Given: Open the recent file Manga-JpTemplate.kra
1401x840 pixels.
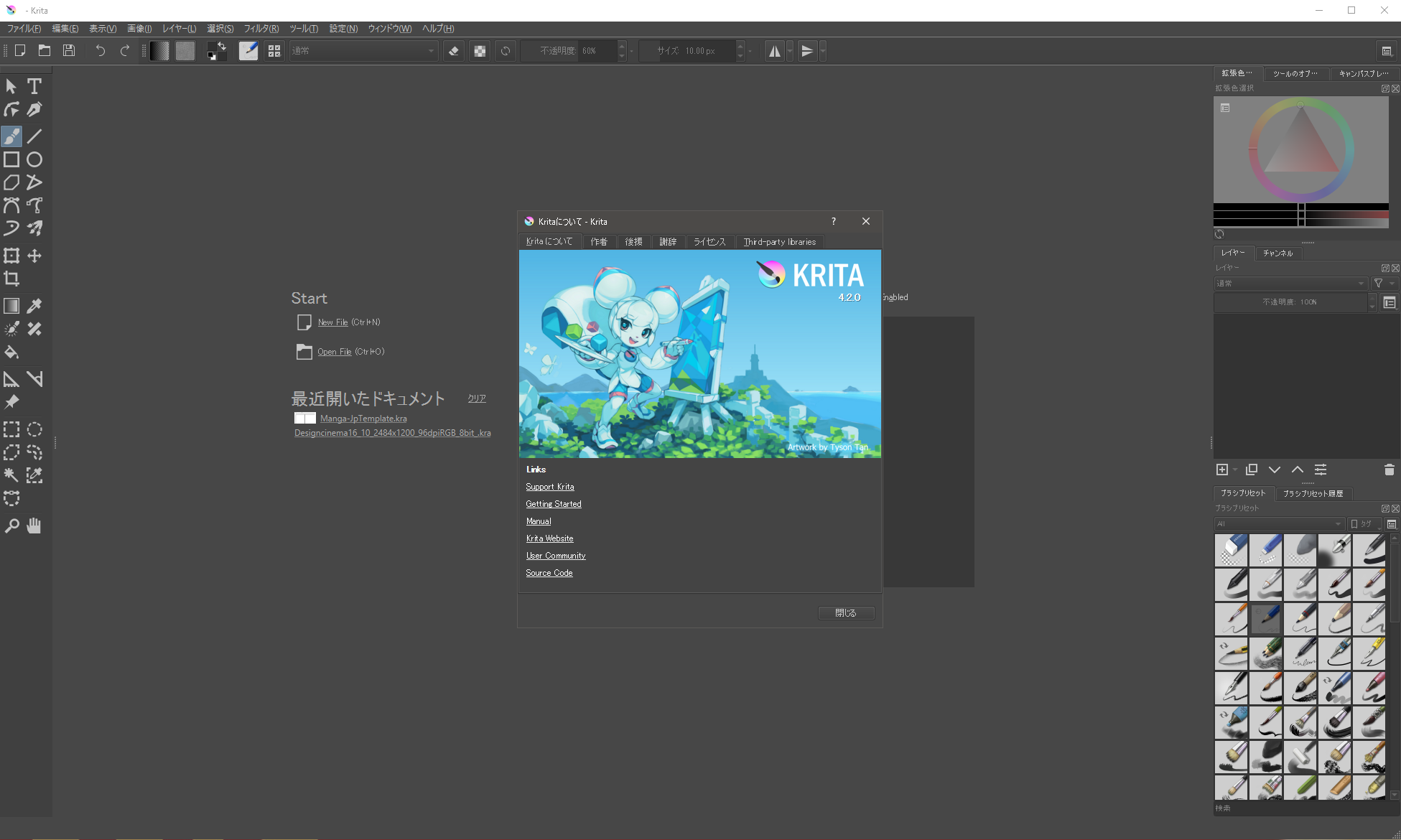Looking at the screenshot, I should pyautogui.click(x=363, y=418).
